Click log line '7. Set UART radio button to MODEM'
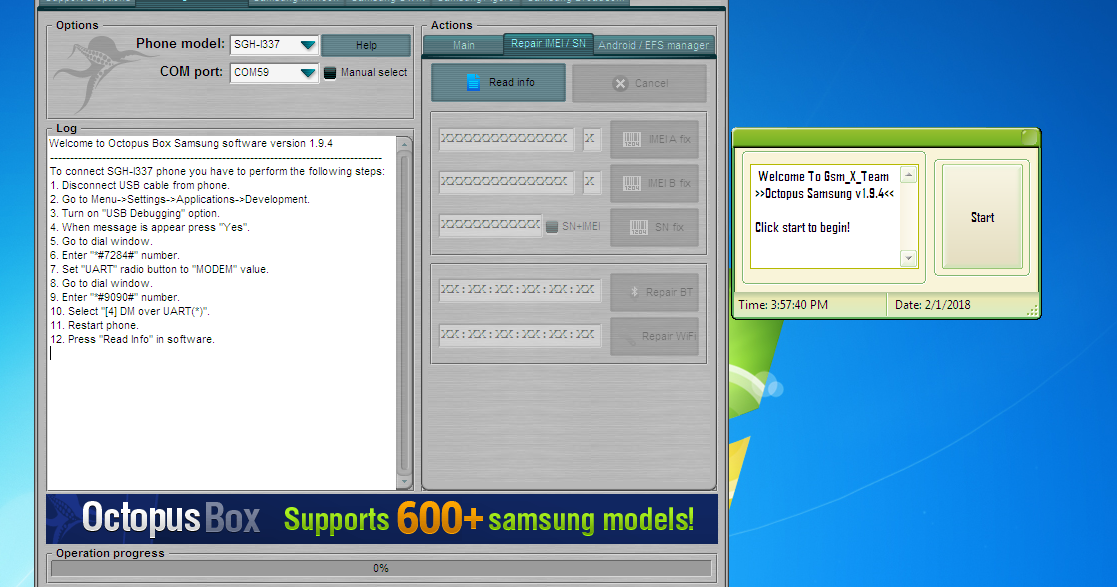 159,270
